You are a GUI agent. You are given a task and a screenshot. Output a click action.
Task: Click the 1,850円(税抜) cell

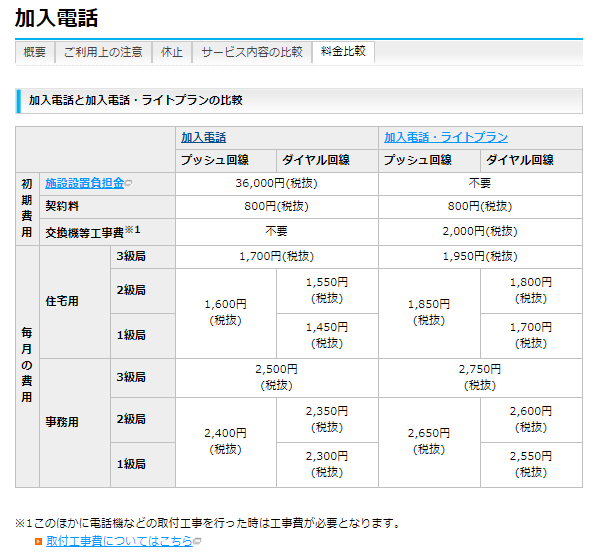[429, 313]
